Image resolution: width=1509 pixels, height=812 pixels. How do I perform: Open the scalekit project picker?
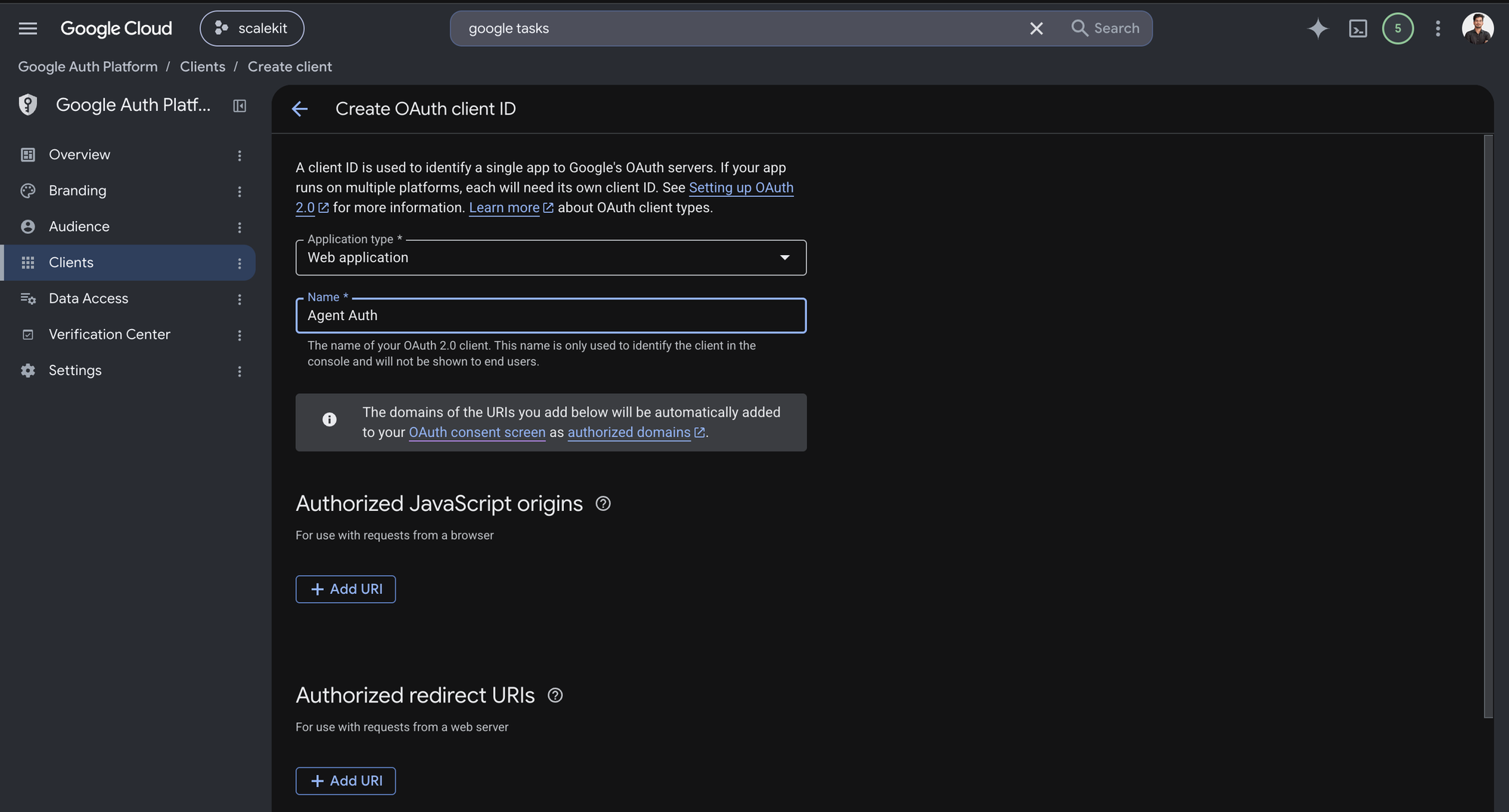tap(252, 29)
